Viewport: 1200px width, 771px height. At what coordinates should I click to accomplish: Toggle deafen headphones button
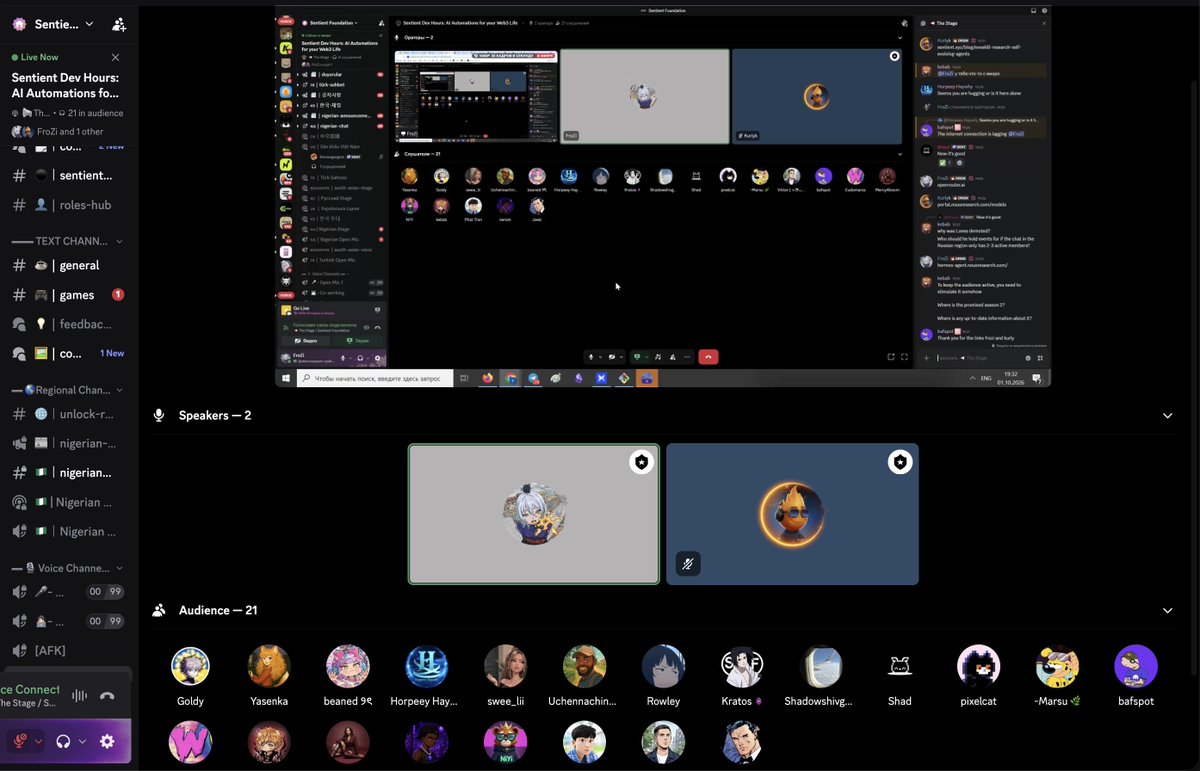point(64,741)
